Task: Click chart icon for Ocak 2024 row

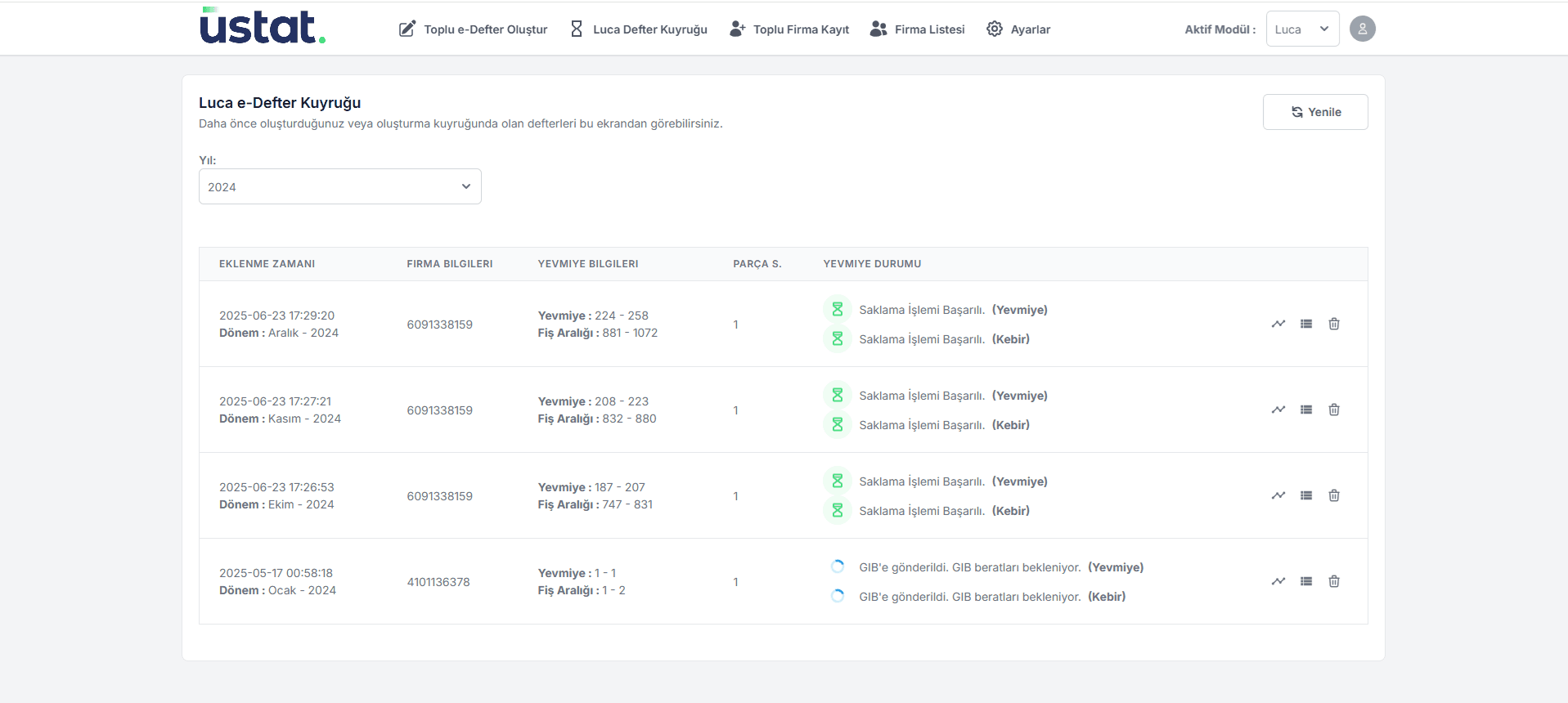Action: [x=1278, y=581]
